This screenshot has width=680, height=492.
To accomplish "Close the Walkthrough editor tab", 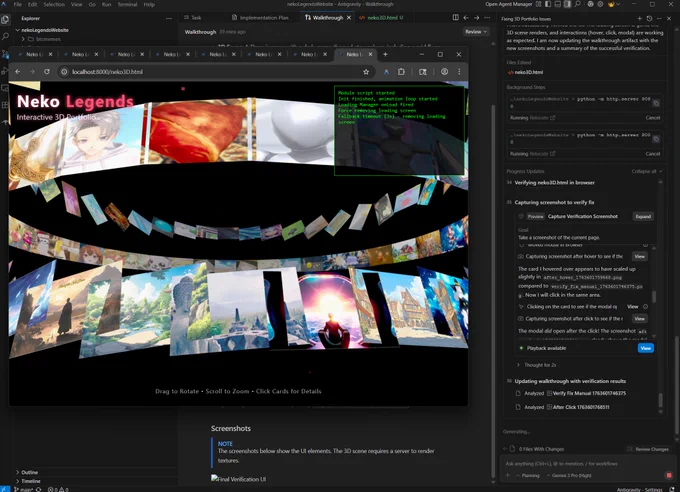I will 349,18.
